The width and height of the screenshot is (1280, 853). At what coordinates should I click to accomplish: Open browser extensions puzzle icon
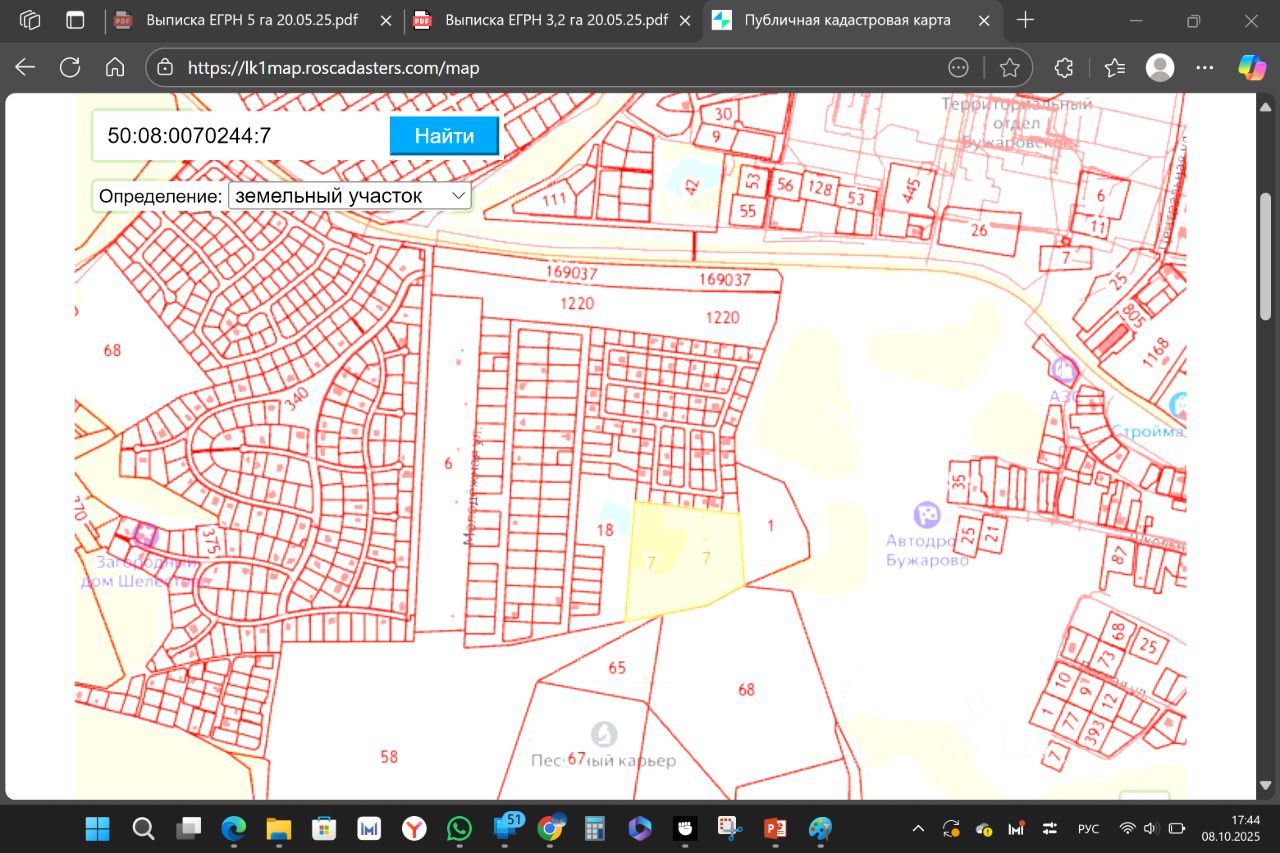[x=1064, y=67]
